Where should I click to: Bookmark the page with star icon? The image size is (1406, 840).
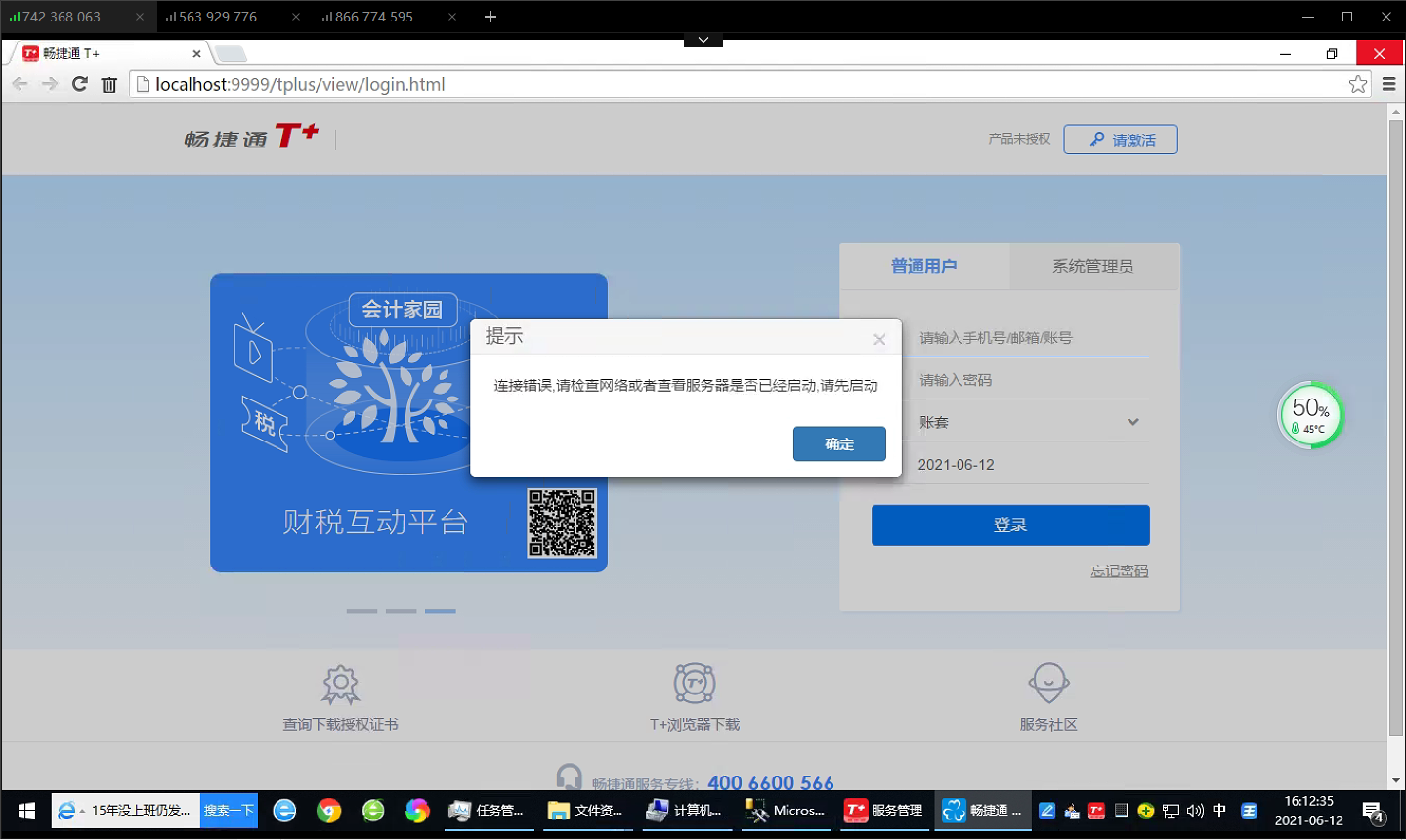coord(1358,84)
